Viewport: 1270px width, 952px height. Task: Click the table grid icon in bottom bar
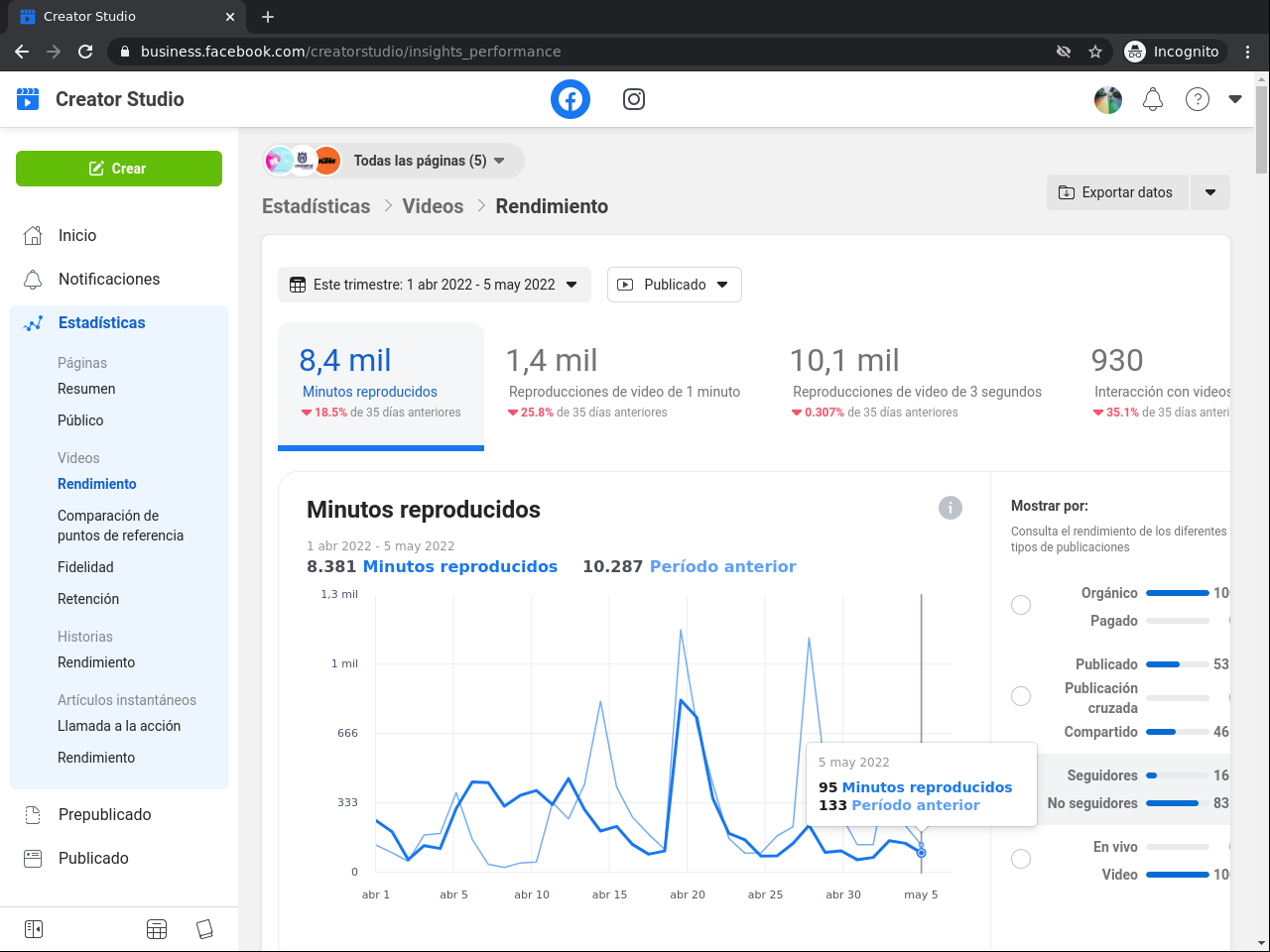pos(157,929)
